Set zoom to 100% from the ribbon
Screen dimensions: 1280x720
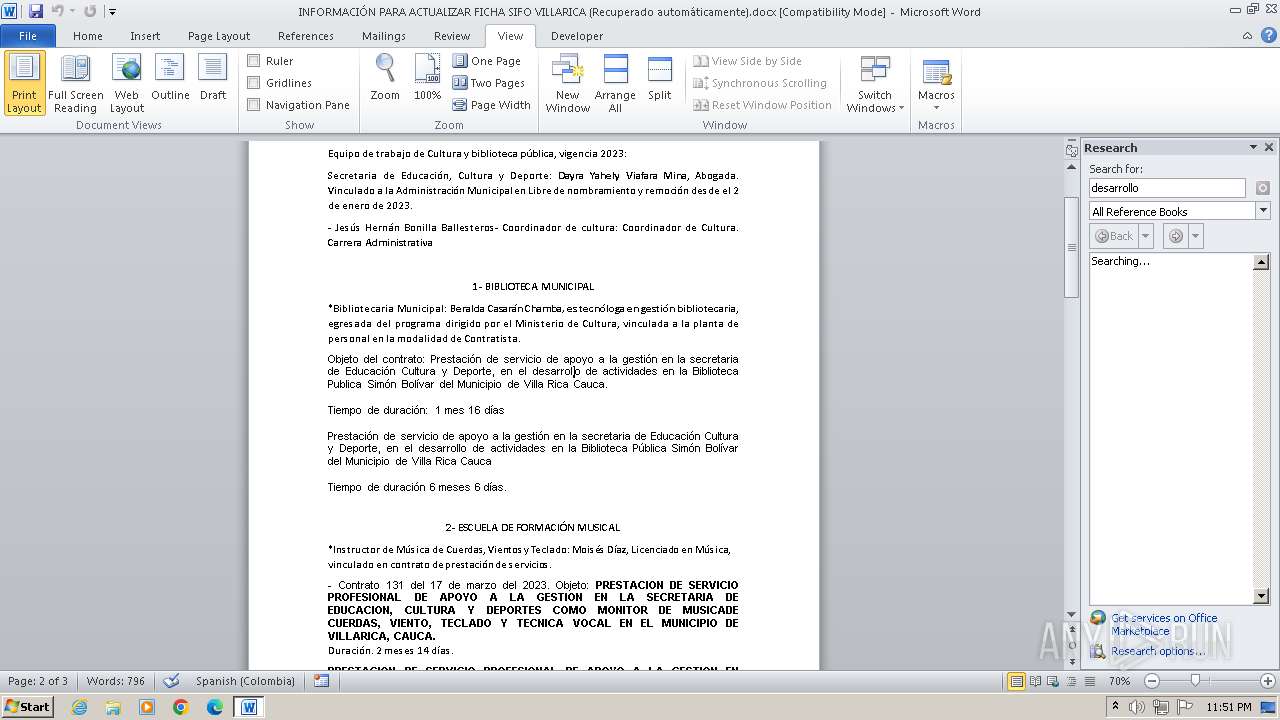pos(427,78)
